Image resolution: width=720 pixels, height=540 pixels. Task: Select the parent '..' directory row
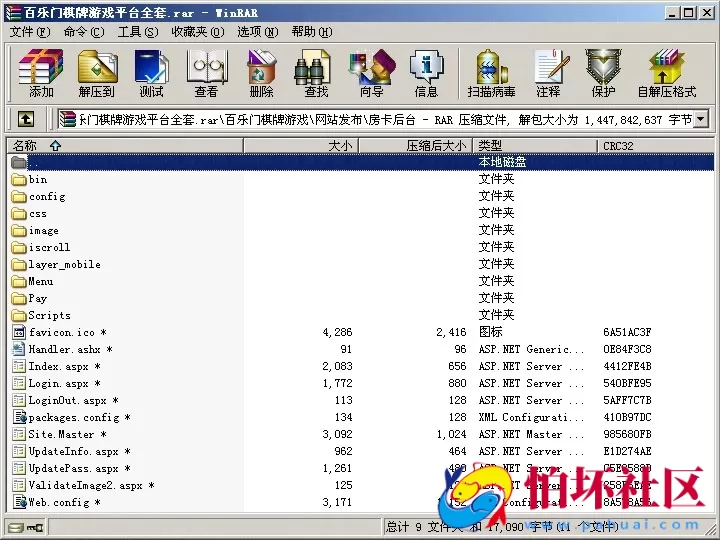click(x=360, y=162)
